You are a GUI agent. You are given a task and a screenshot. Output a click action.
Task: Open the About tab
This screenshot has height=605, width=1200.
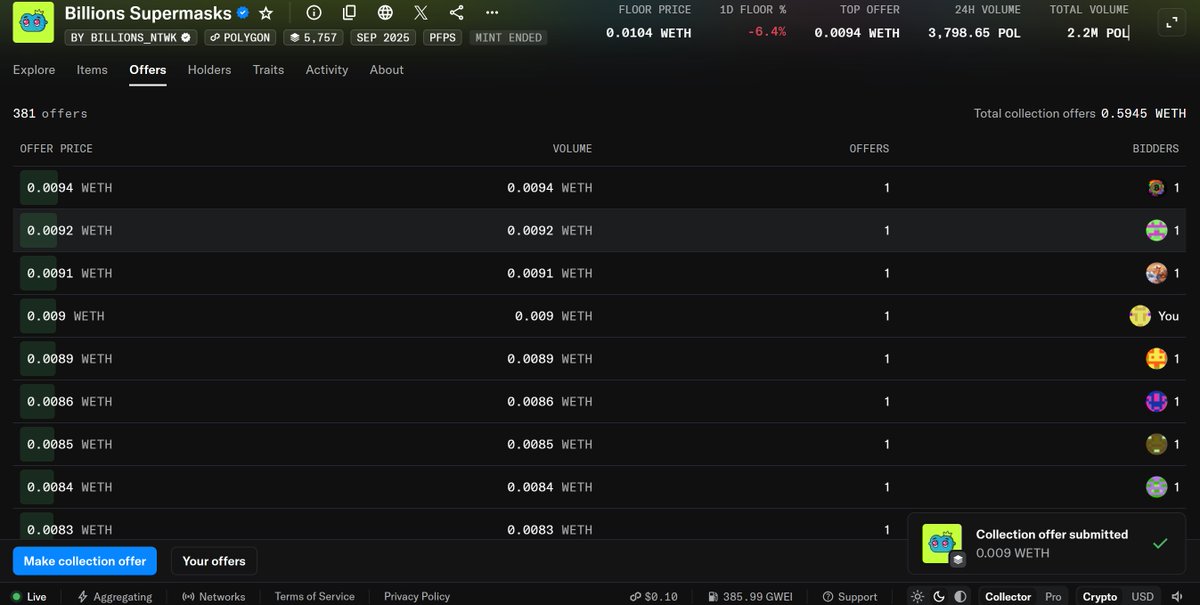click(x=387, y=70)
